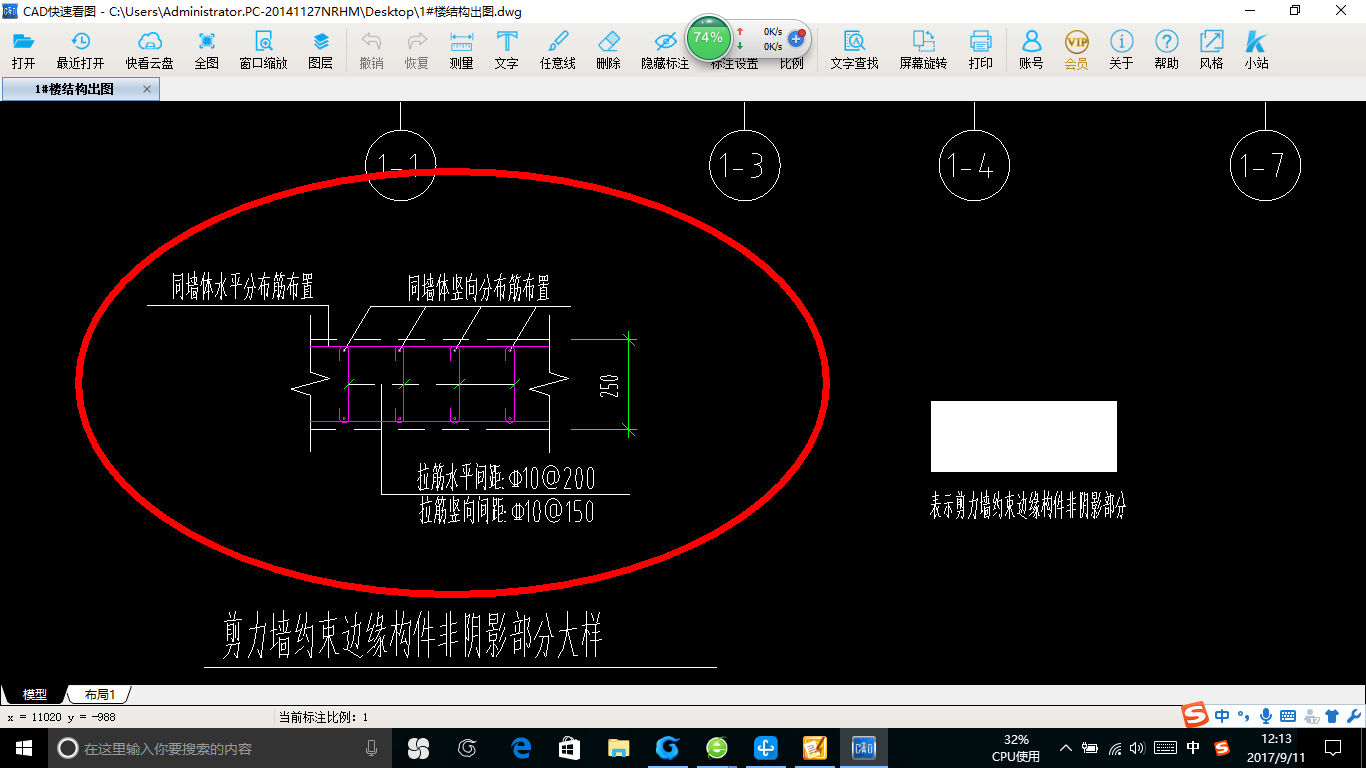Viewport: 1366px width, 768px height.
Task: Open 小站 K site
Action: pos(1256,49)
